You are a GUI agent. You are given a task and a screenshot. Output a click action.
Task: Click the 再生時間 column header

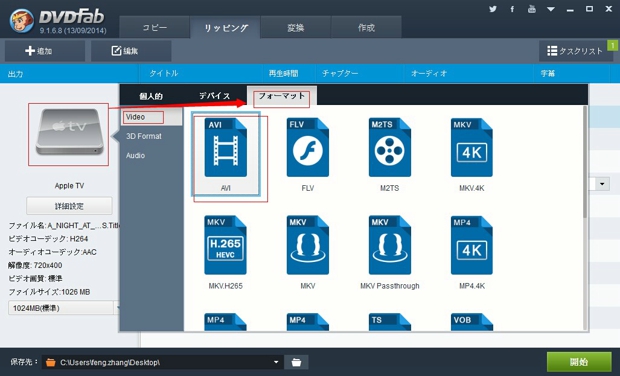click(284, 74)
